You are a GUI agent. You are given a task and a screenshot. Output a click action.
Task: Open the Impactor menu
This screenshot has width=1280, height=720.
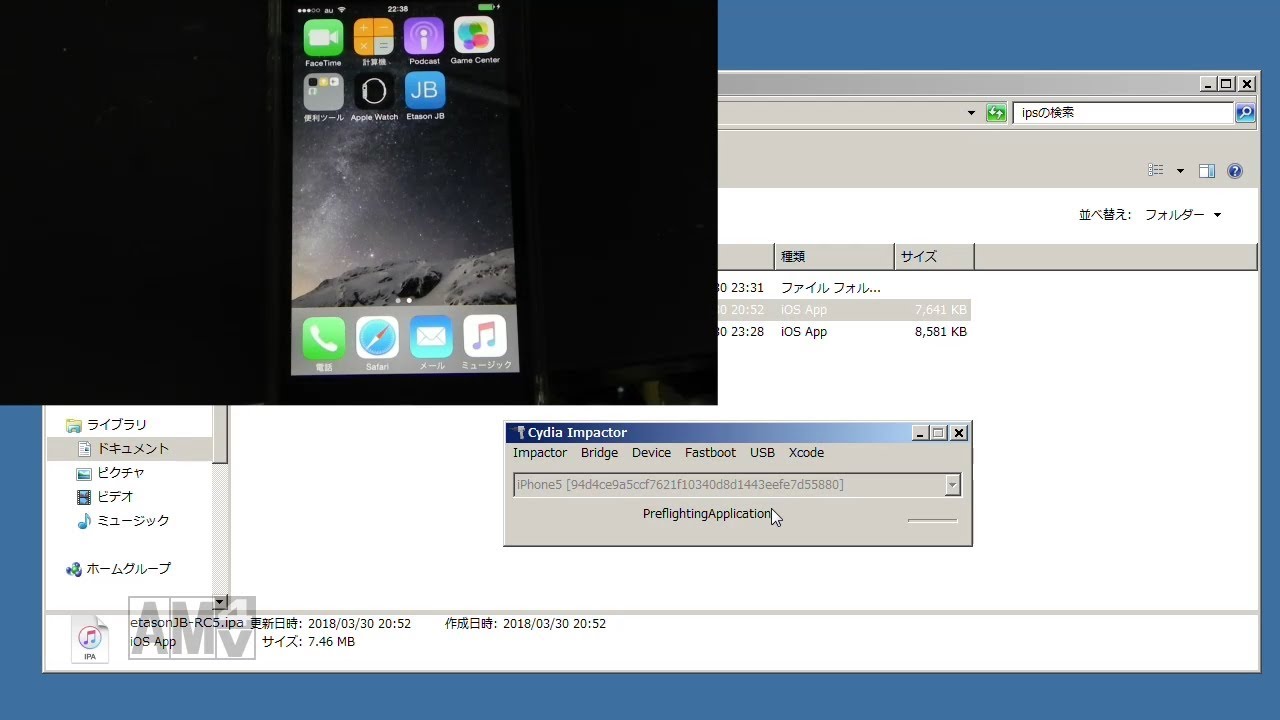(540, 453)
